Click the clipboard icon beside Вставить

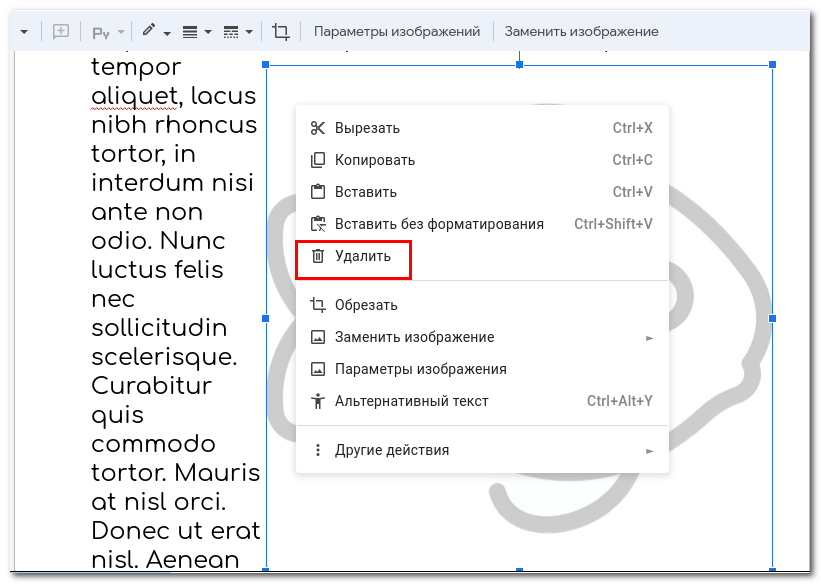tap(318, 192)
